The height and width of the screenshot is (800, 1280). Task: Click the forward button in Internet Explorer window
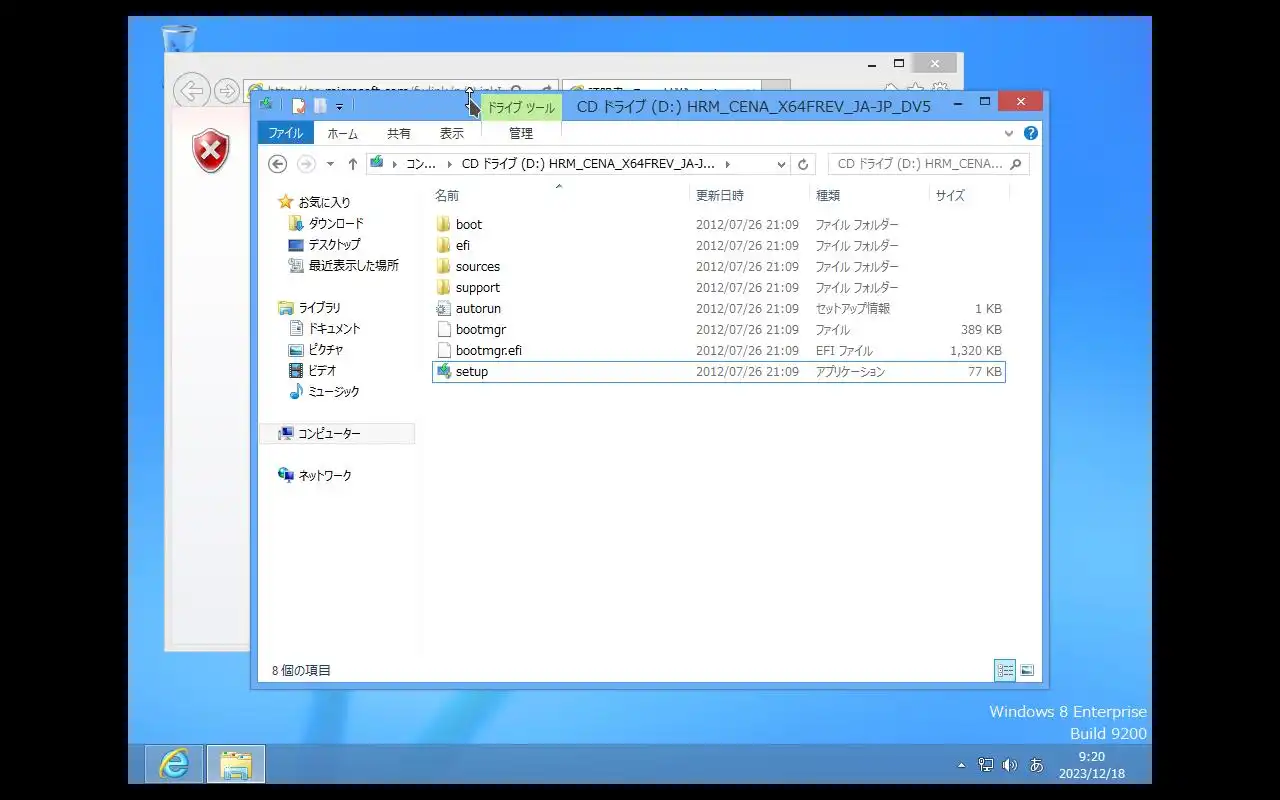pos(227,91)
